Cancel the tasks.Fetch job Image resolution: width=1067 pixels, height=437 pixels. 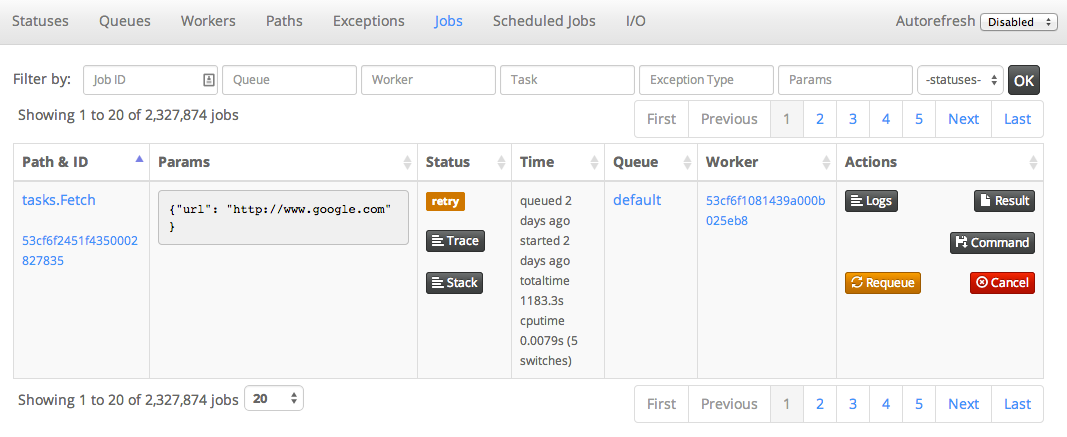point(1002,283)
